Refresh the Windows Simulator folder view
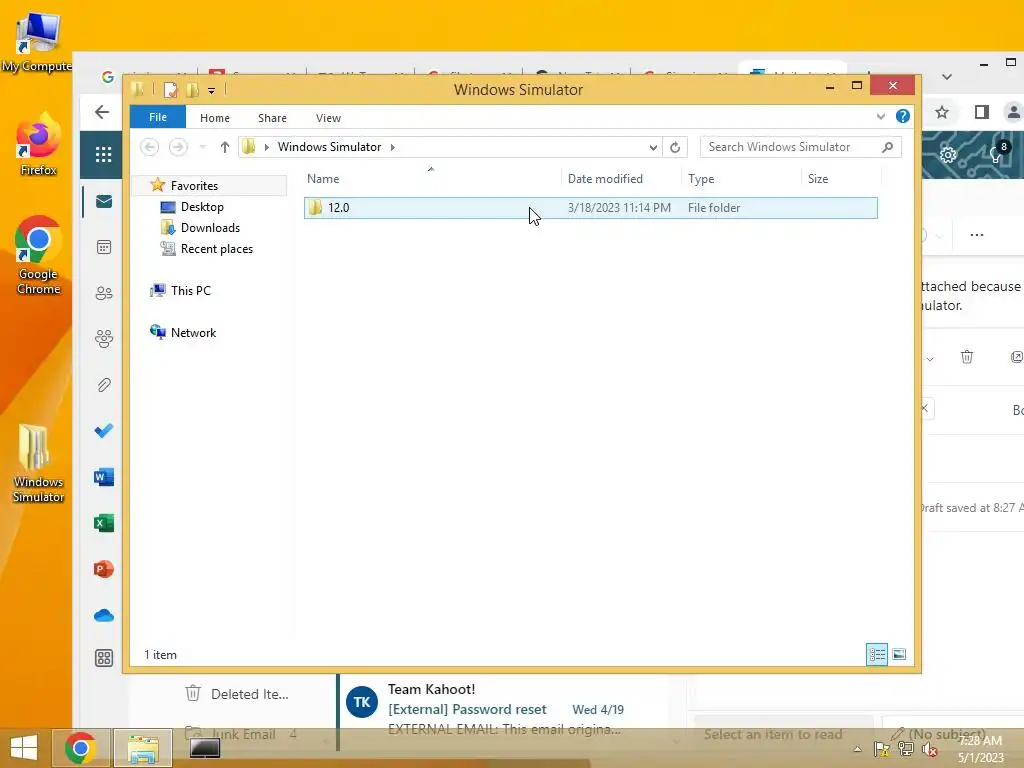 [x=675, y=147]
